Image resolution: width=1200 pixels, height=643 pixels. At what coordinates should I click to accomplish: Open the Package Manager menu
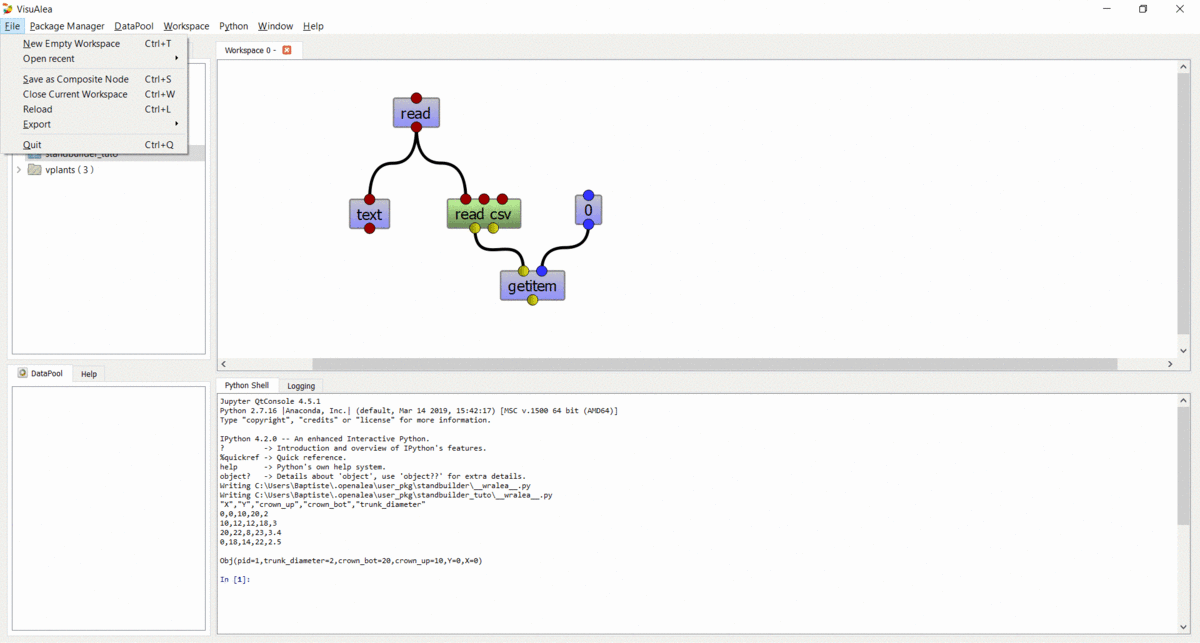pos(67,26)
